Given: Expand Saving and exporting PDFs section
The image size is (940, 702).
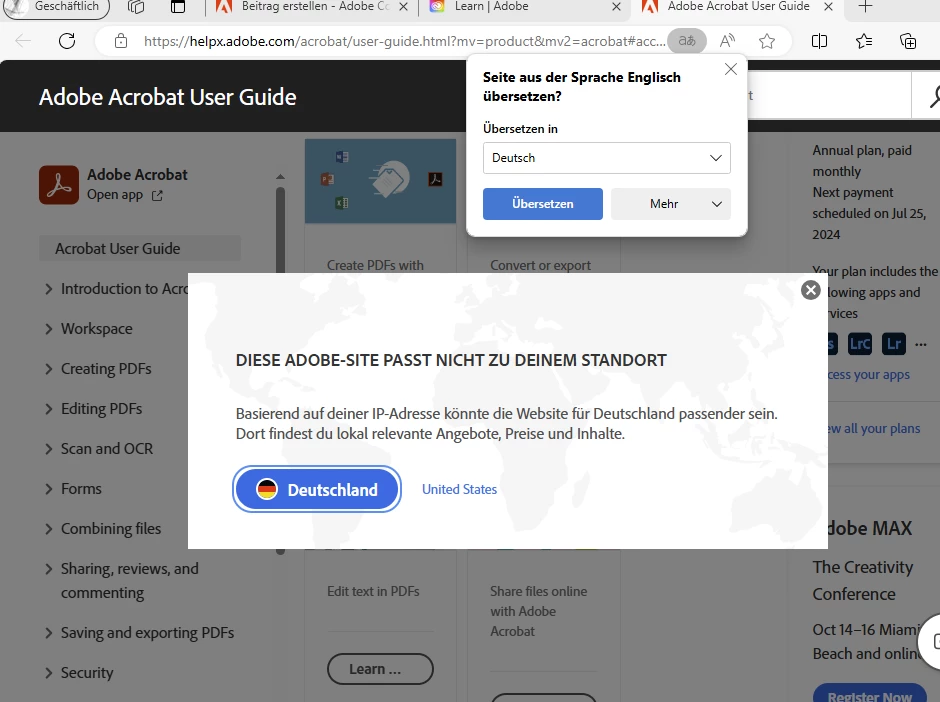Looking at the screenshot, I should (x=49, y=633).
